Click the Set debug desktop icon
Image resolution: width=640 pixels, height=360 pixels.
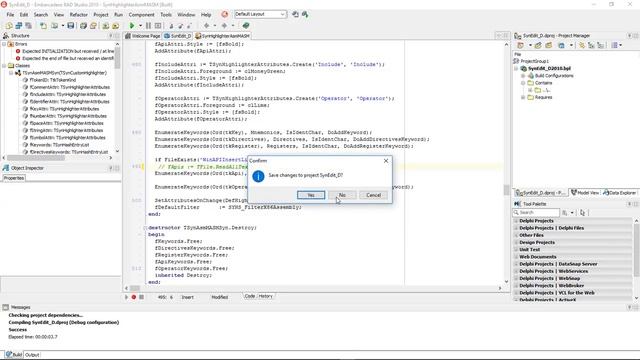click(305, 14)
